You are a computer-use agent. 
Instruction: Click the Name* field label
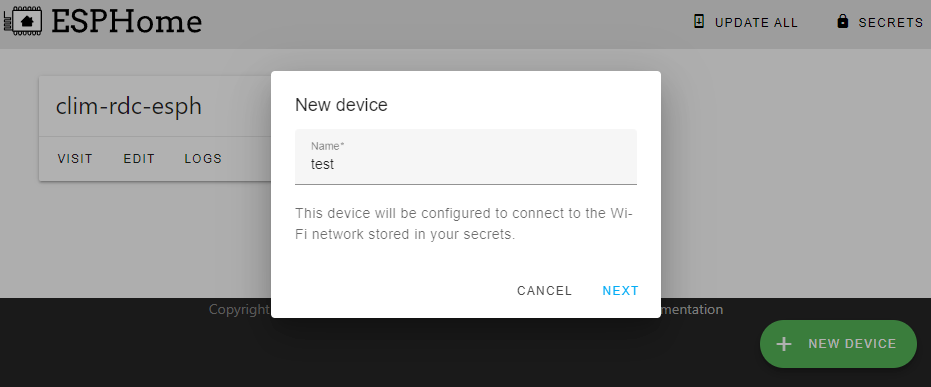pyautogui.click(x=328, y=145)
